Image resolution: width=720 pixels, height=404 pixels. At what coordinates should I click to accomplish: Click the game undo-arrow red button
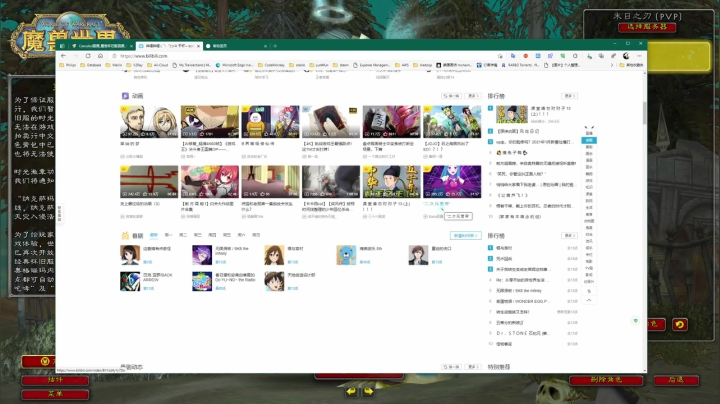tap(680, 325)
